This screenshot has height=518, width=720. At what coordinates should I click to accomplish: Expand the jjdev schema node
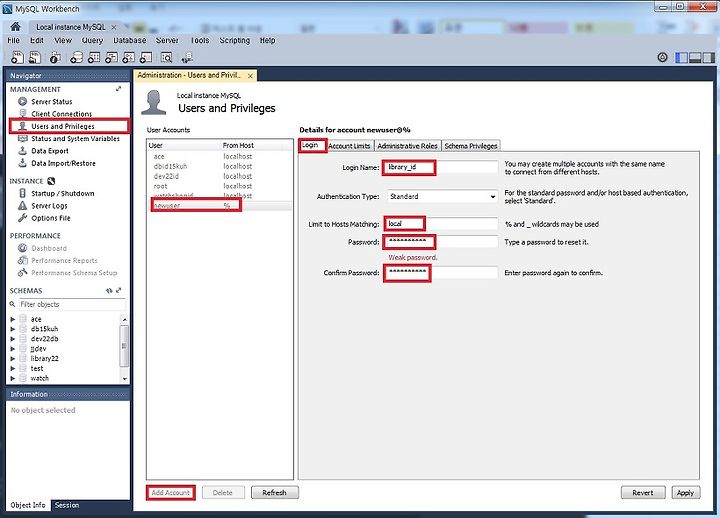pos(13,349)
